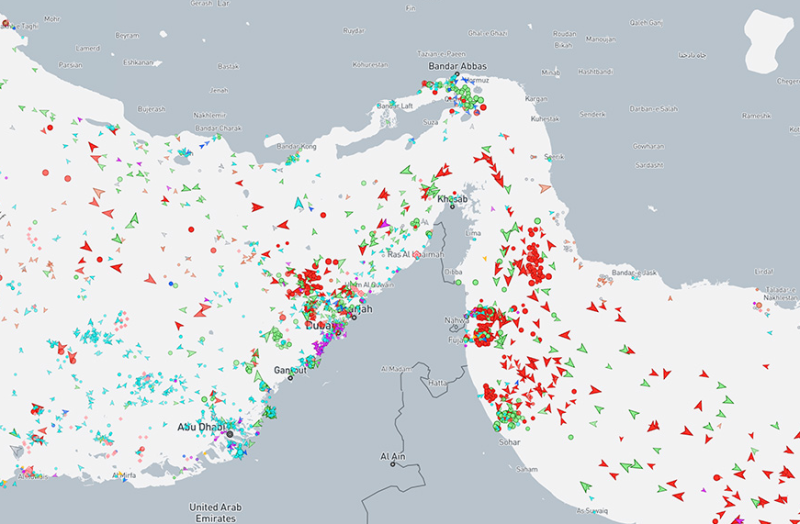The width and height of the screenshot is (800, 524).
Task: Click the Bandar Kong label
Action: tap(295, 147)
